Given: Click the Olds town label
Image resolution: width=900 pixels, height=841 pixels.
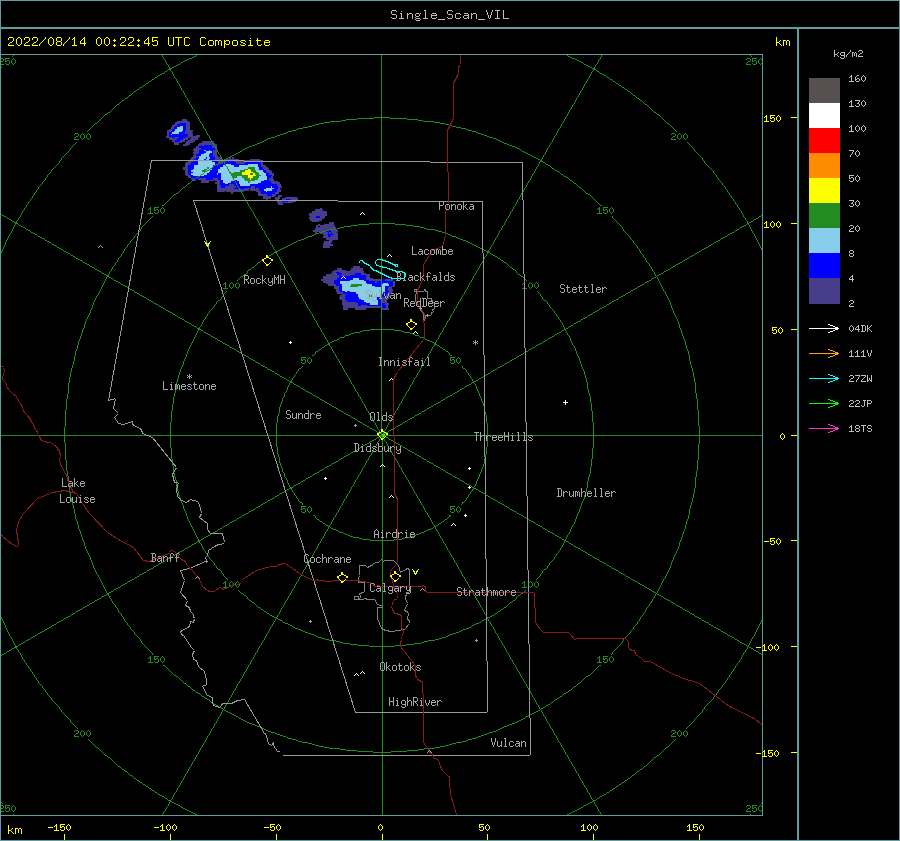Looking at the screenshot, I should point(381,417).
